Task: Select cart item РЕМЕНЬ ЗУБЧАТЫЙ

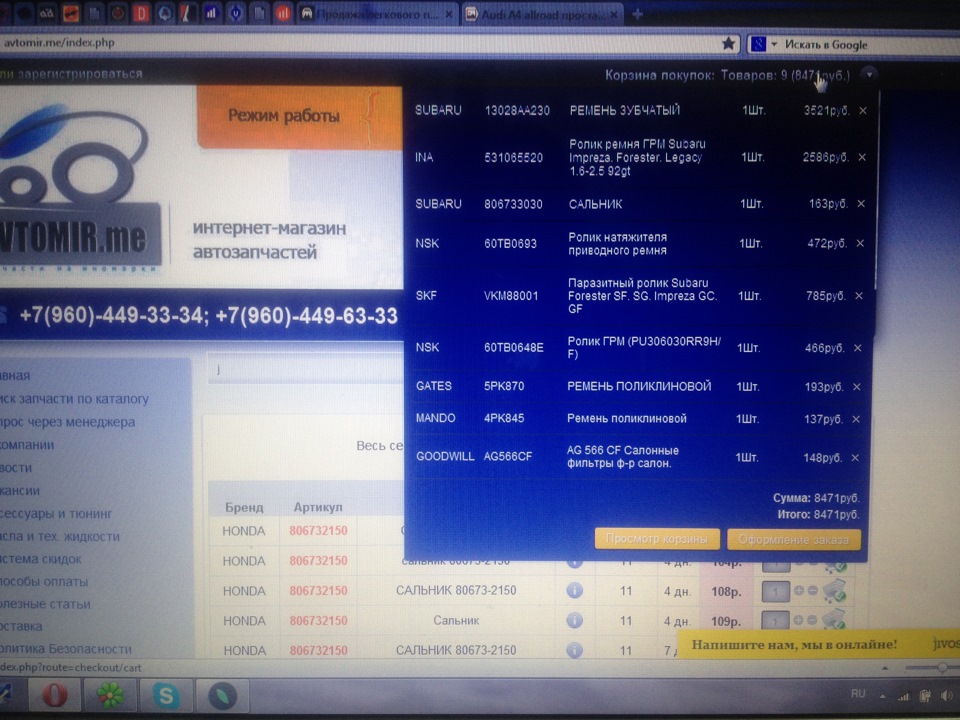Action: [x=624, y=110]
